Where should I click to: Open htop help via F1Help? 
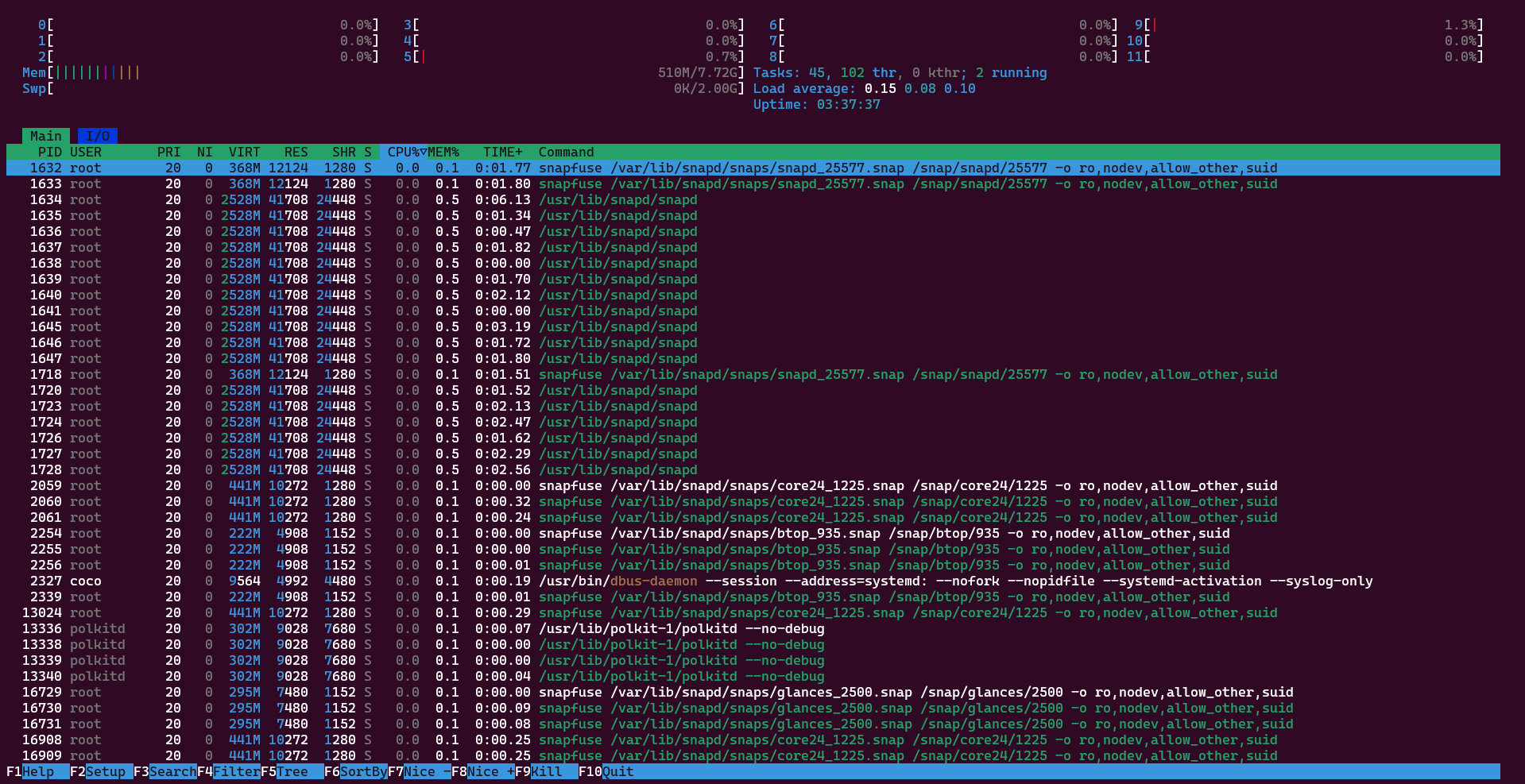tap(28, 771)
